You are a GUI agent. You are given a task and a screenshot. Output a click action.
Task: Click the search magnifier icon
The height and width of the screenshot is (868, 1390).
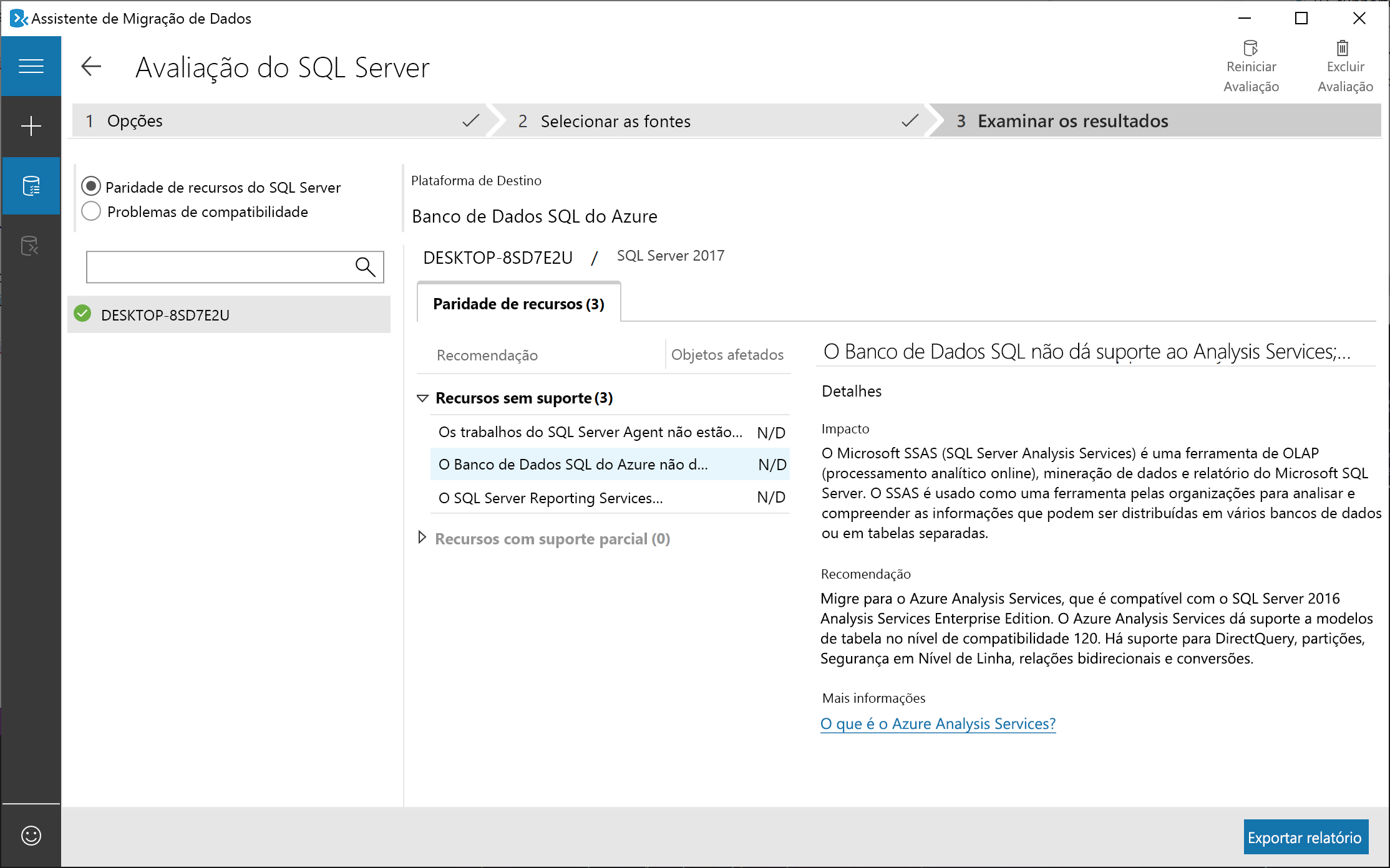pos(365,267)
